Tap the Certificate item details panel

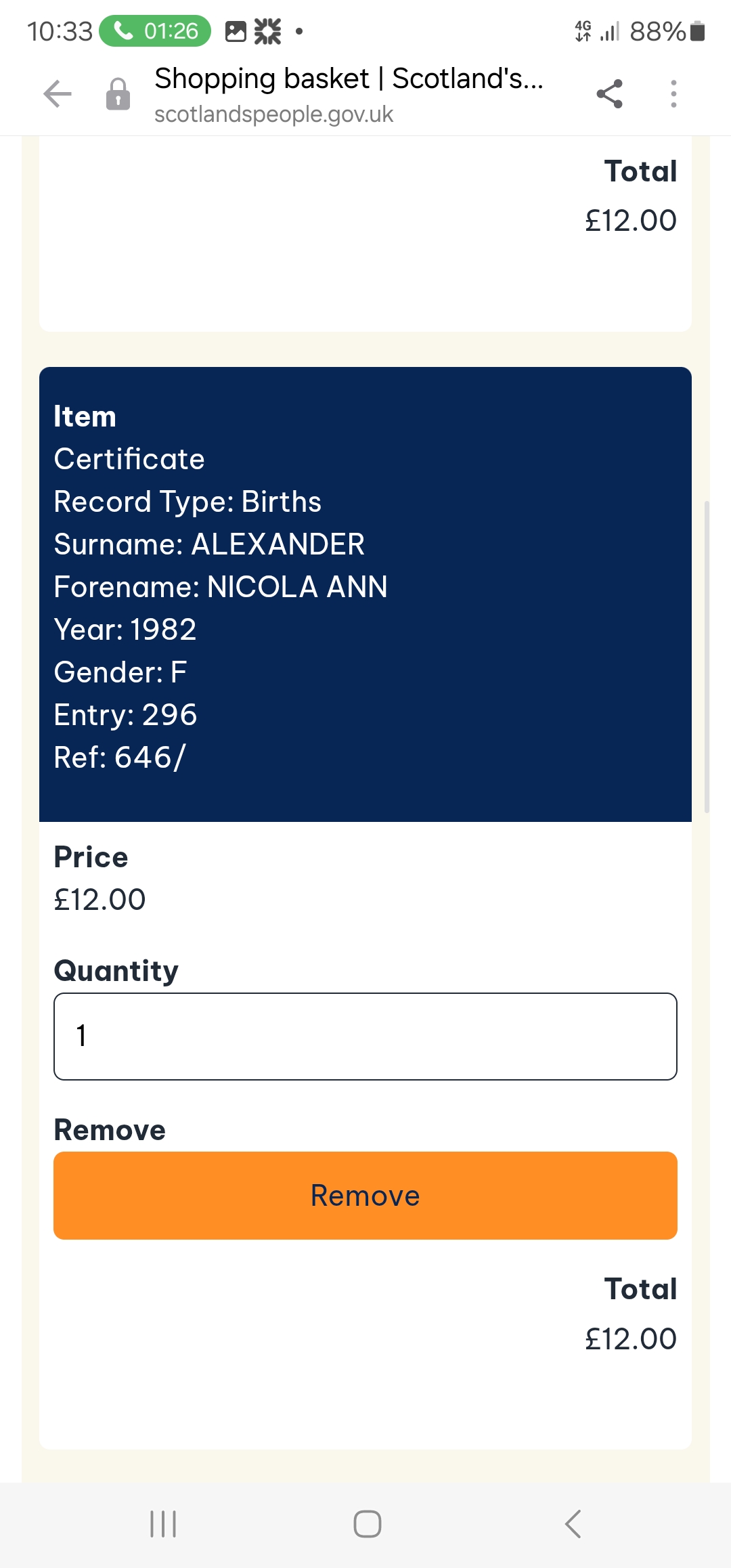pyautogui.click(x=365, y=594)
